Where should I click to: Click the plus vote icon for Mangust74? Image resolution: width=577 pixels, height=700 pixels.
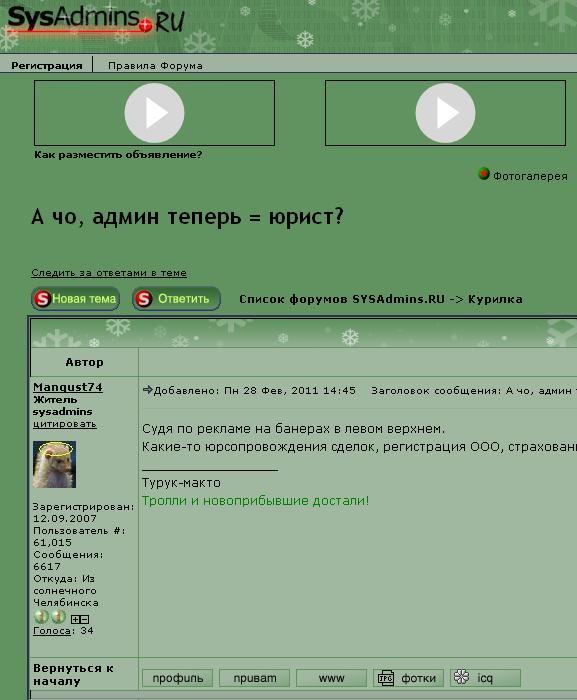75,619
